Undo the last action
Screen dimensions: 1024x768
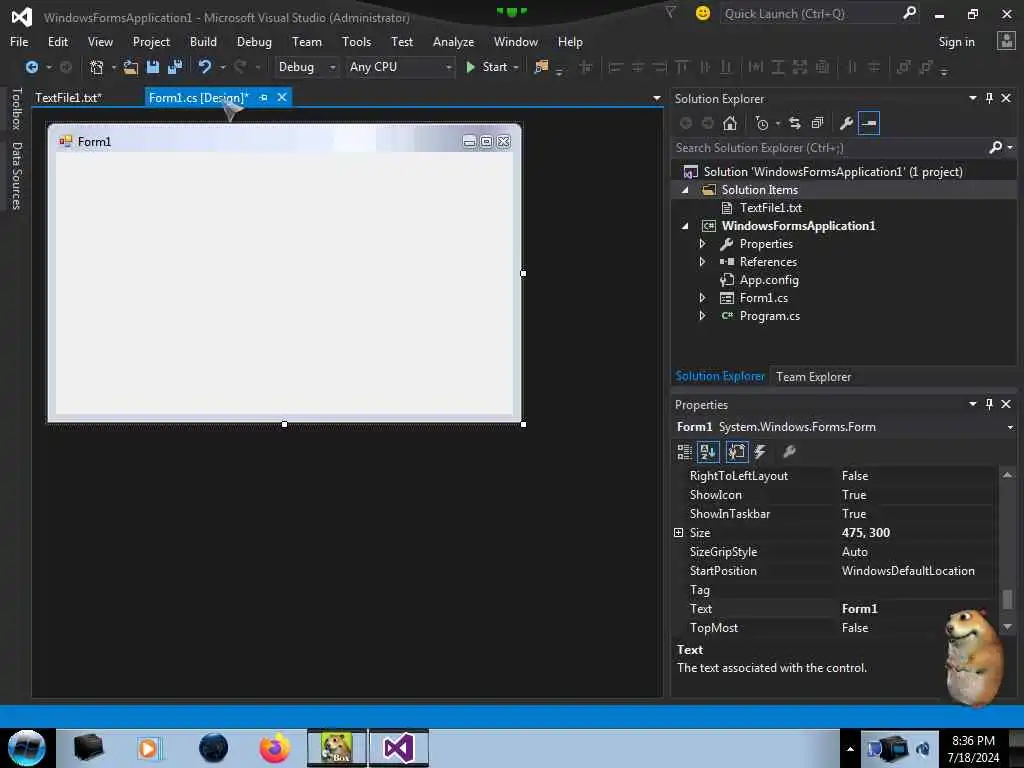coord(204,67)
